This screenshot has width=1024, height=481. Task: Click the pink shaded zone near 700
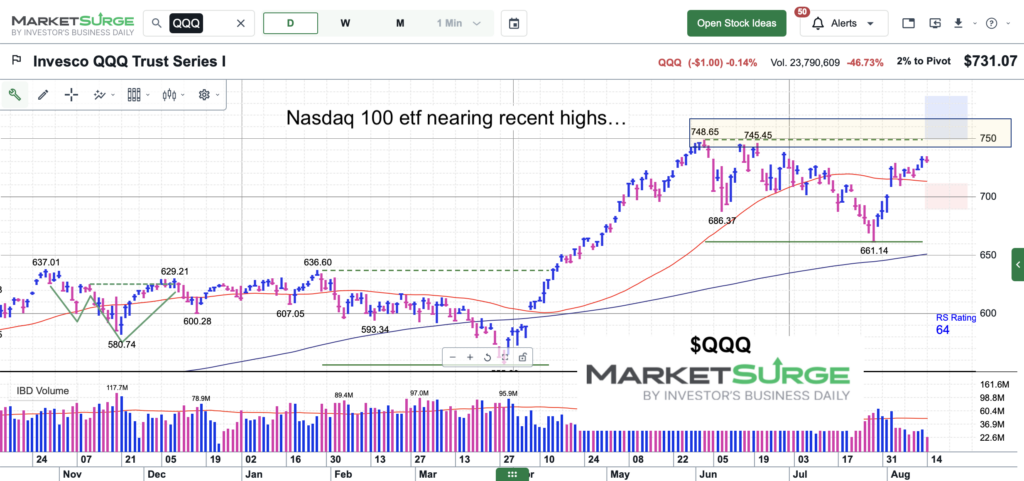(946, 196)
